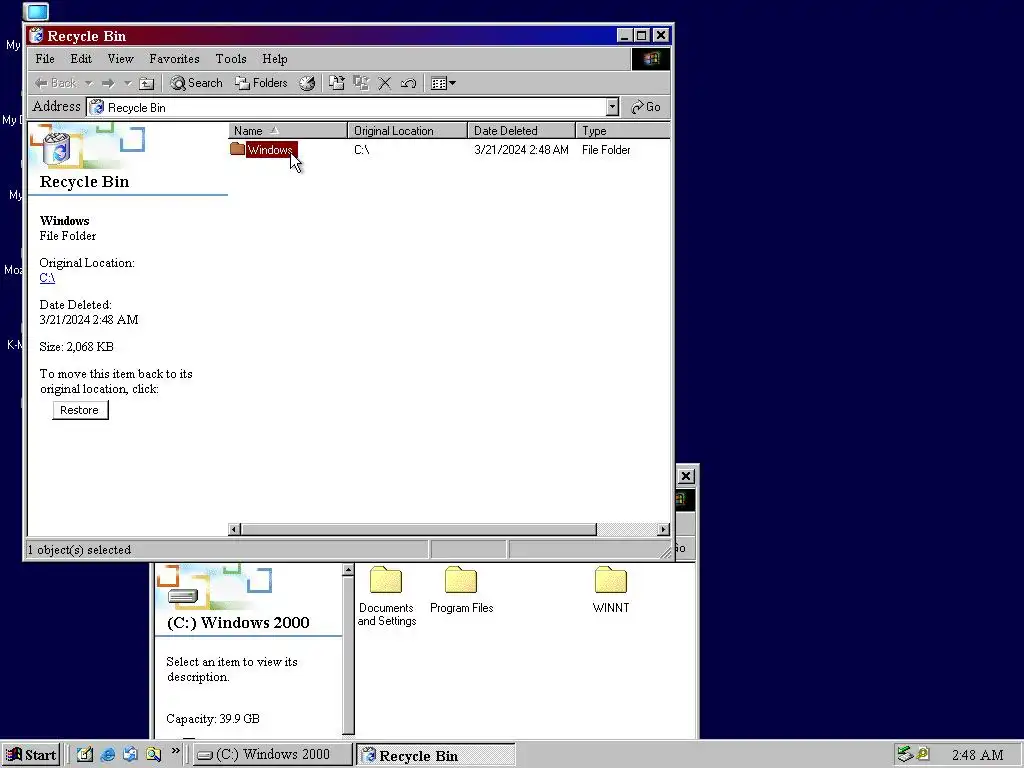The image size is (1024, 768).
Task: Open the Start menu
Action: point(31,755)
